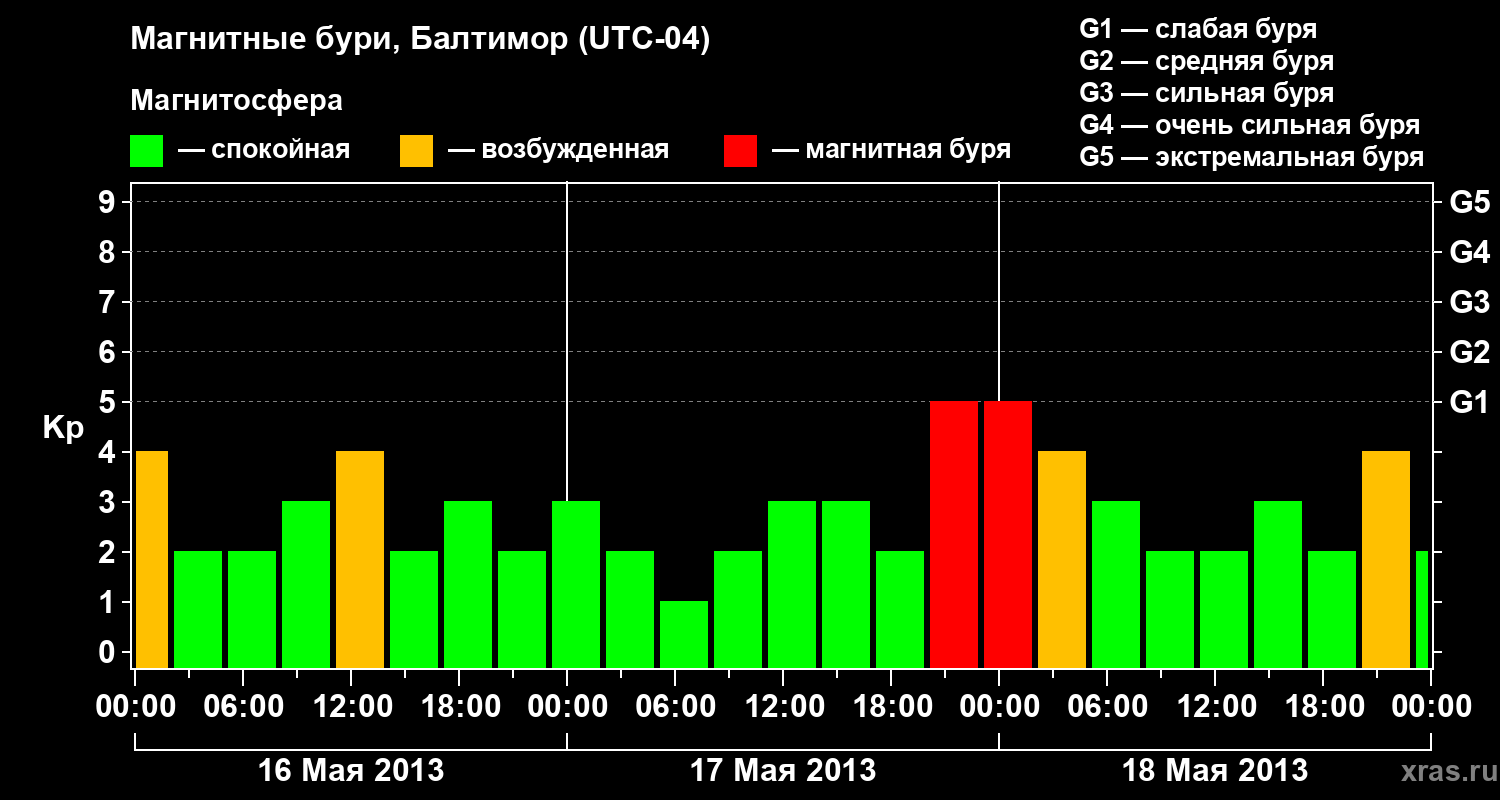Click the yellow Kp 4 bar at 12:00 May 16
The height and width of the screenshot is (800, 1500).
(x=360, y=559)
